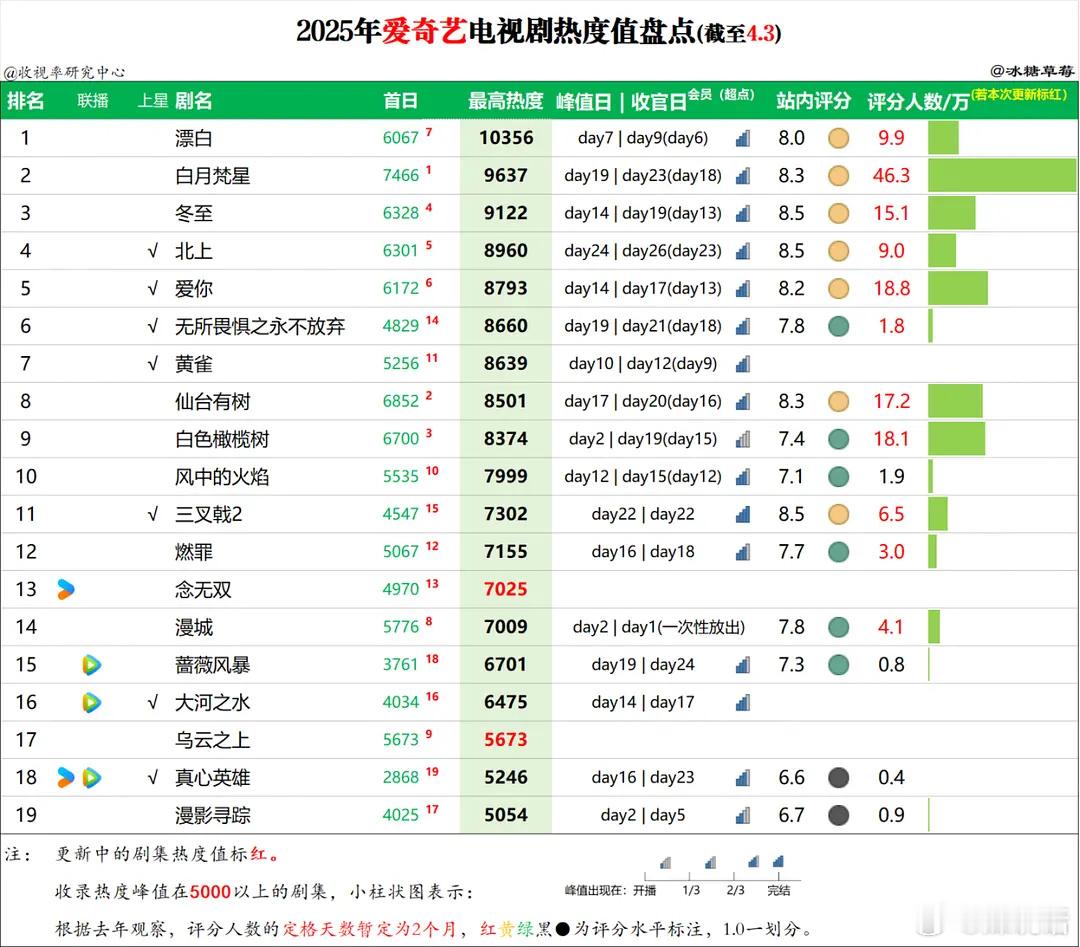Click the Youku logo in the 真心英雄 row
This screenshot has width=1080, height=947.
click(65, 778)
